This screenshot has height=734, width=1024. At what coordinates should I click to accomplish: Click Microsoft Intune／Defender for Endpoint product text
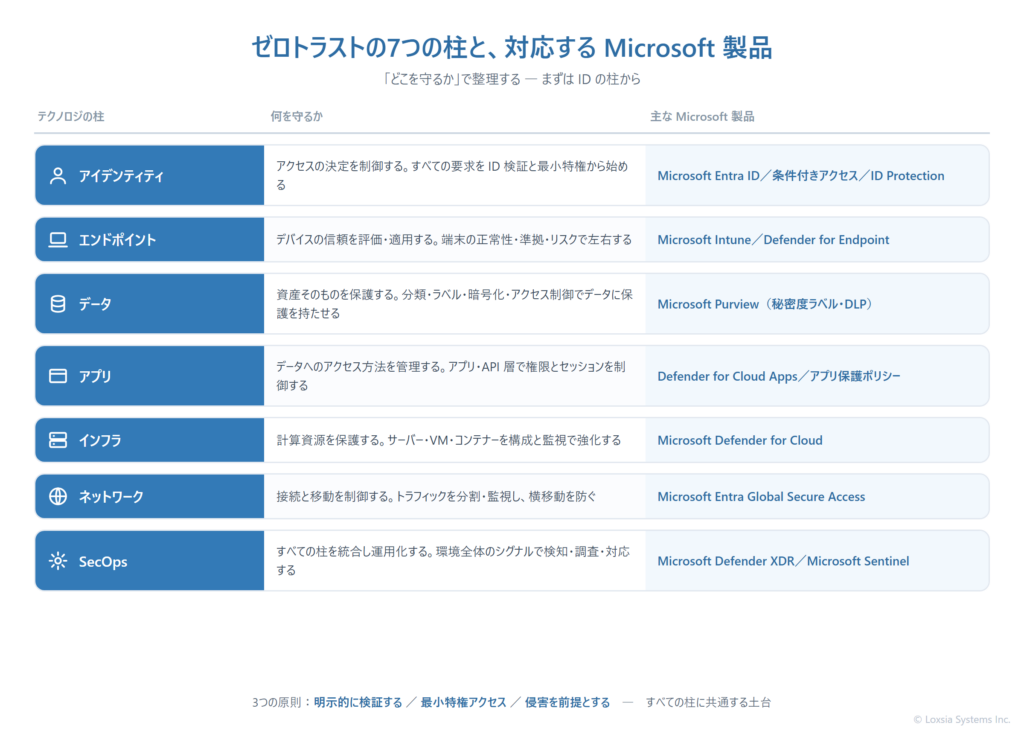point(773,240)
